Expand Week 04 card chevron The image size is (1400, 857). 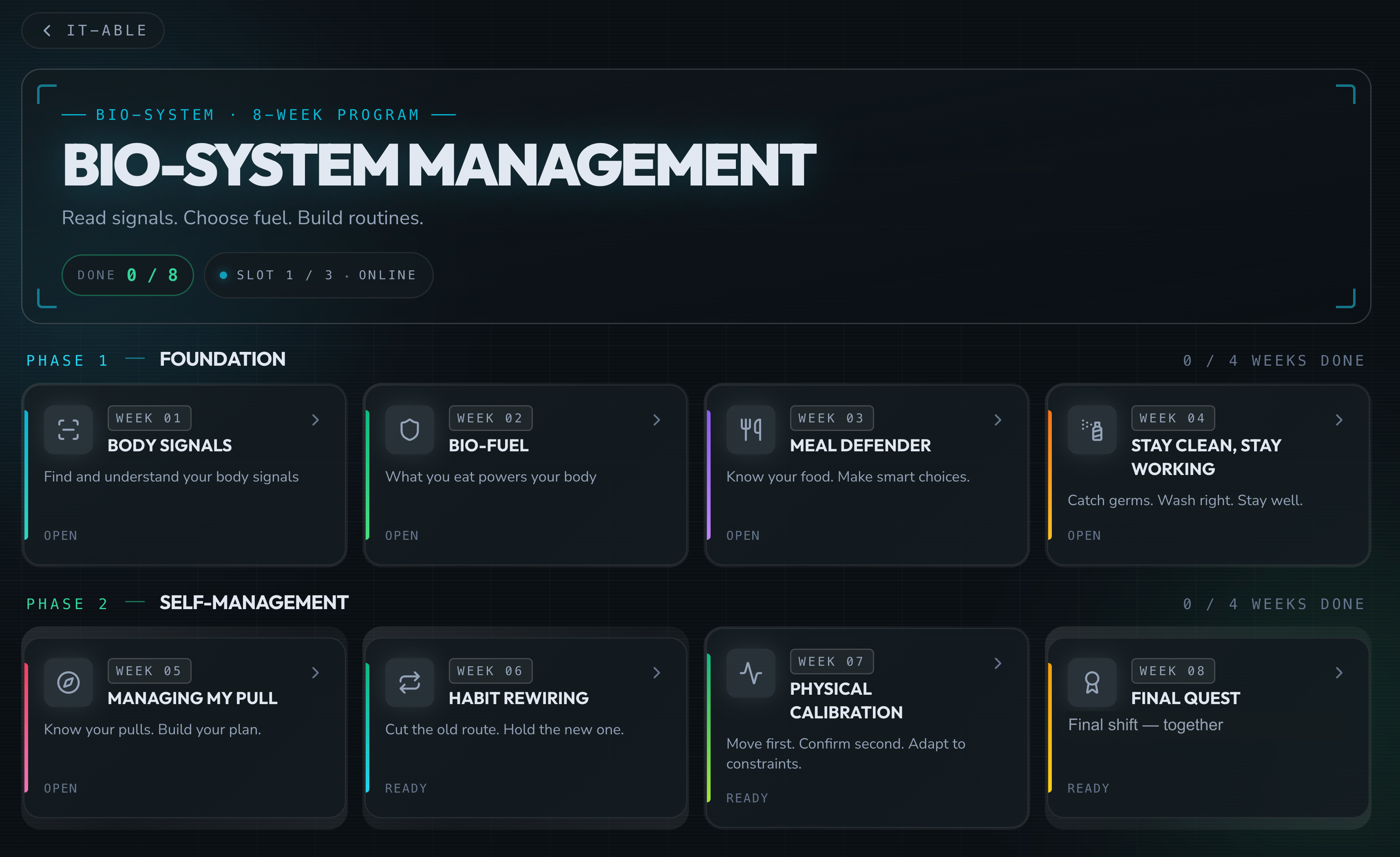(x=1338, y=420)
